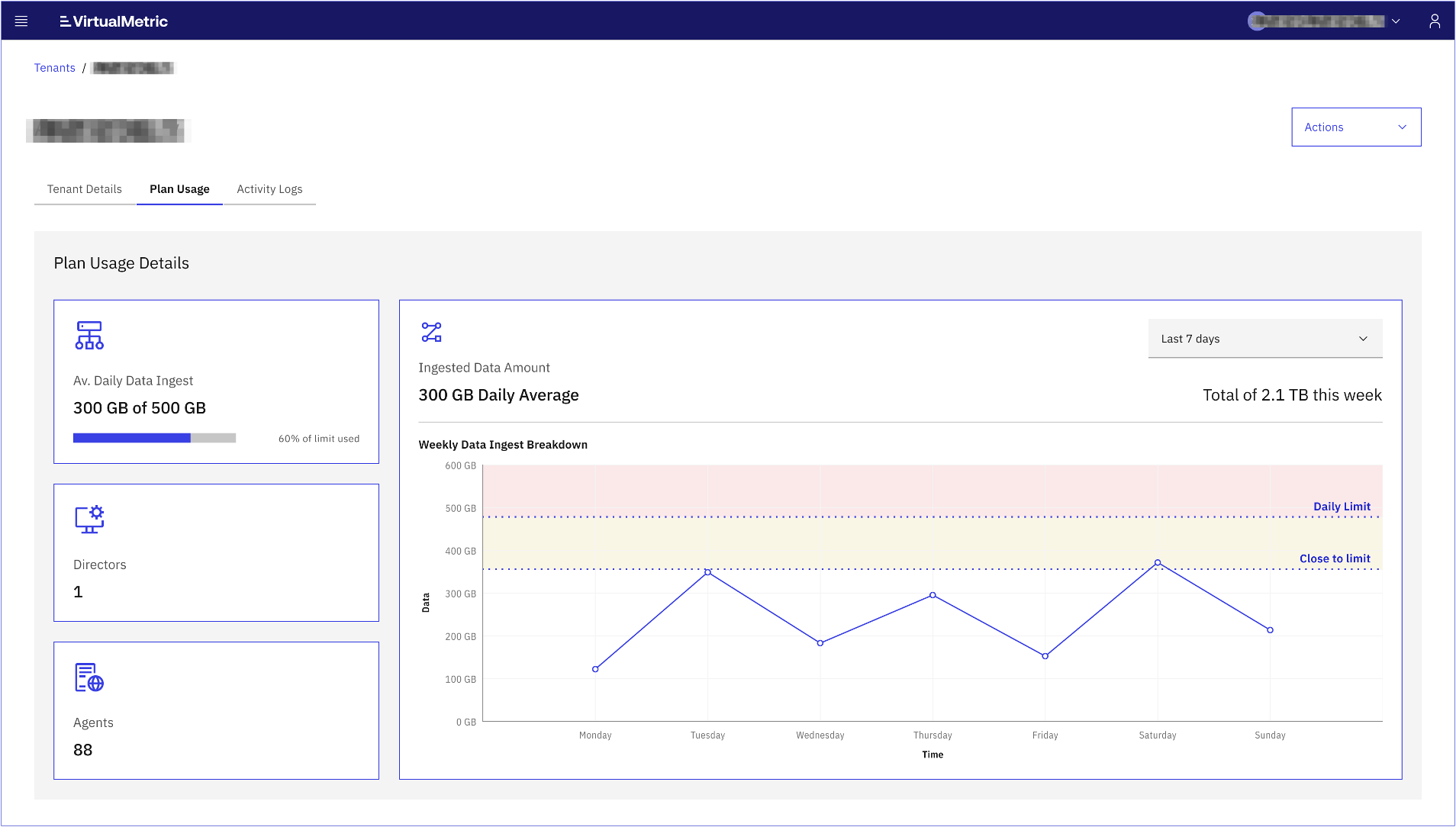Open the Actions menu
The height and width of the screenshot is (827, 1456).
coord(1355,127)
